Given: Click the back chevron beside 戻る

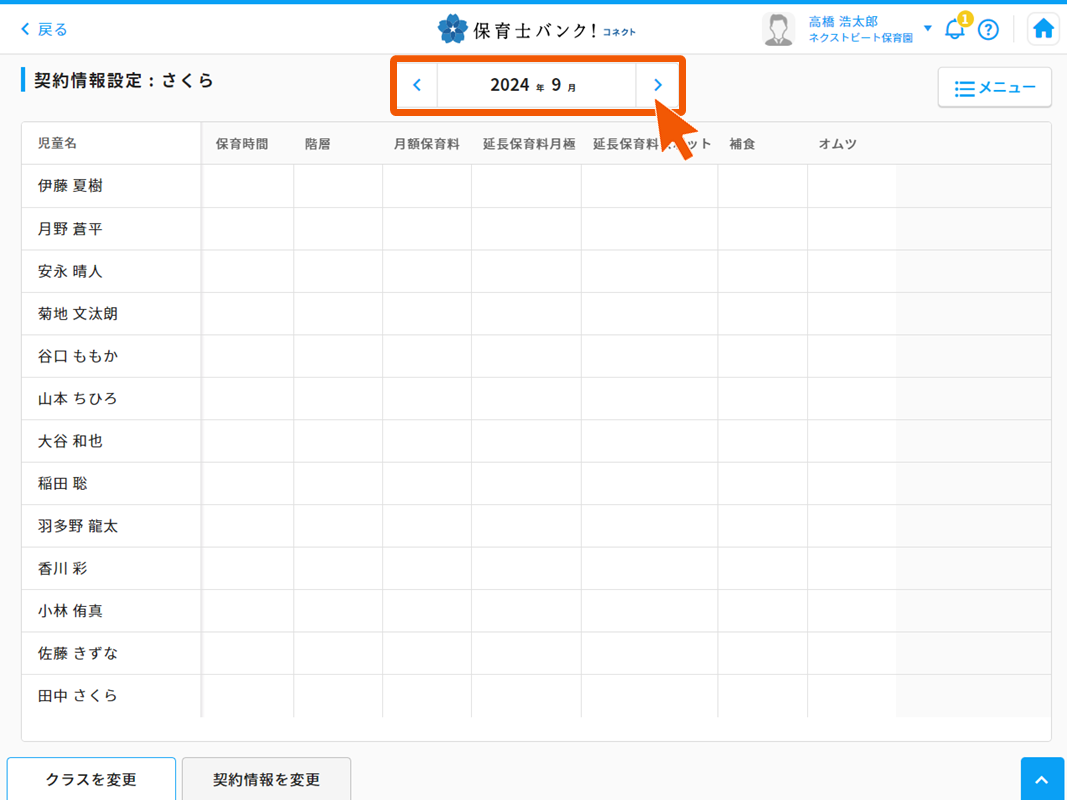Looking at the screenshot, I should coord(22,29).
